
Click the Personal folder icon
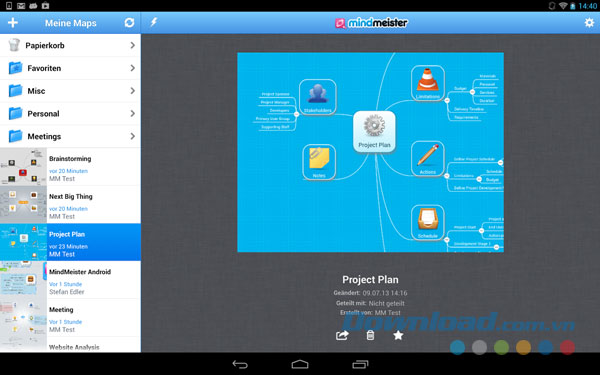pyautogui.click(x=15, y=114)
